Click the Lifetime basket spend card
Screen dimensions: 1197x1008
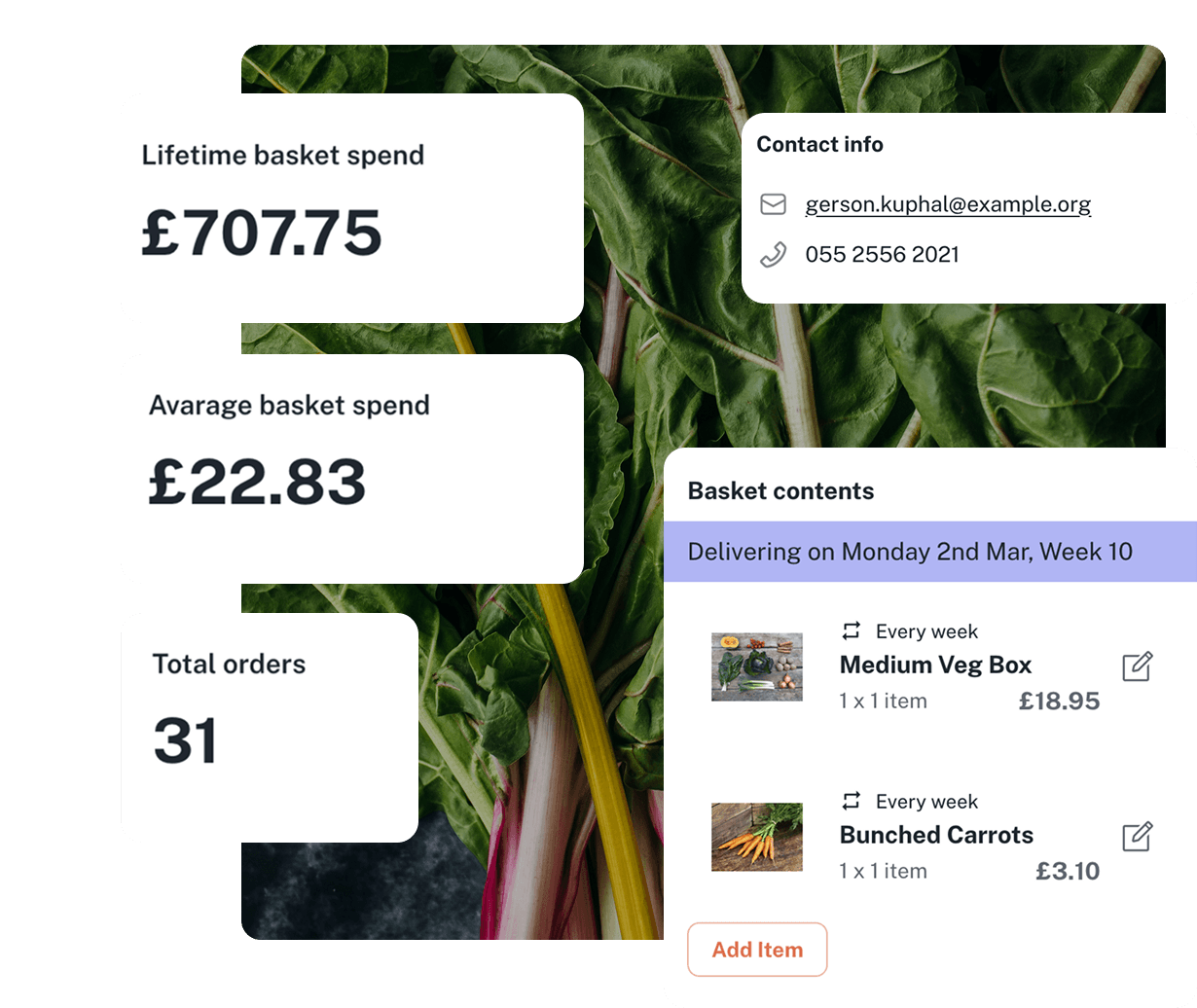coord(351,208)
